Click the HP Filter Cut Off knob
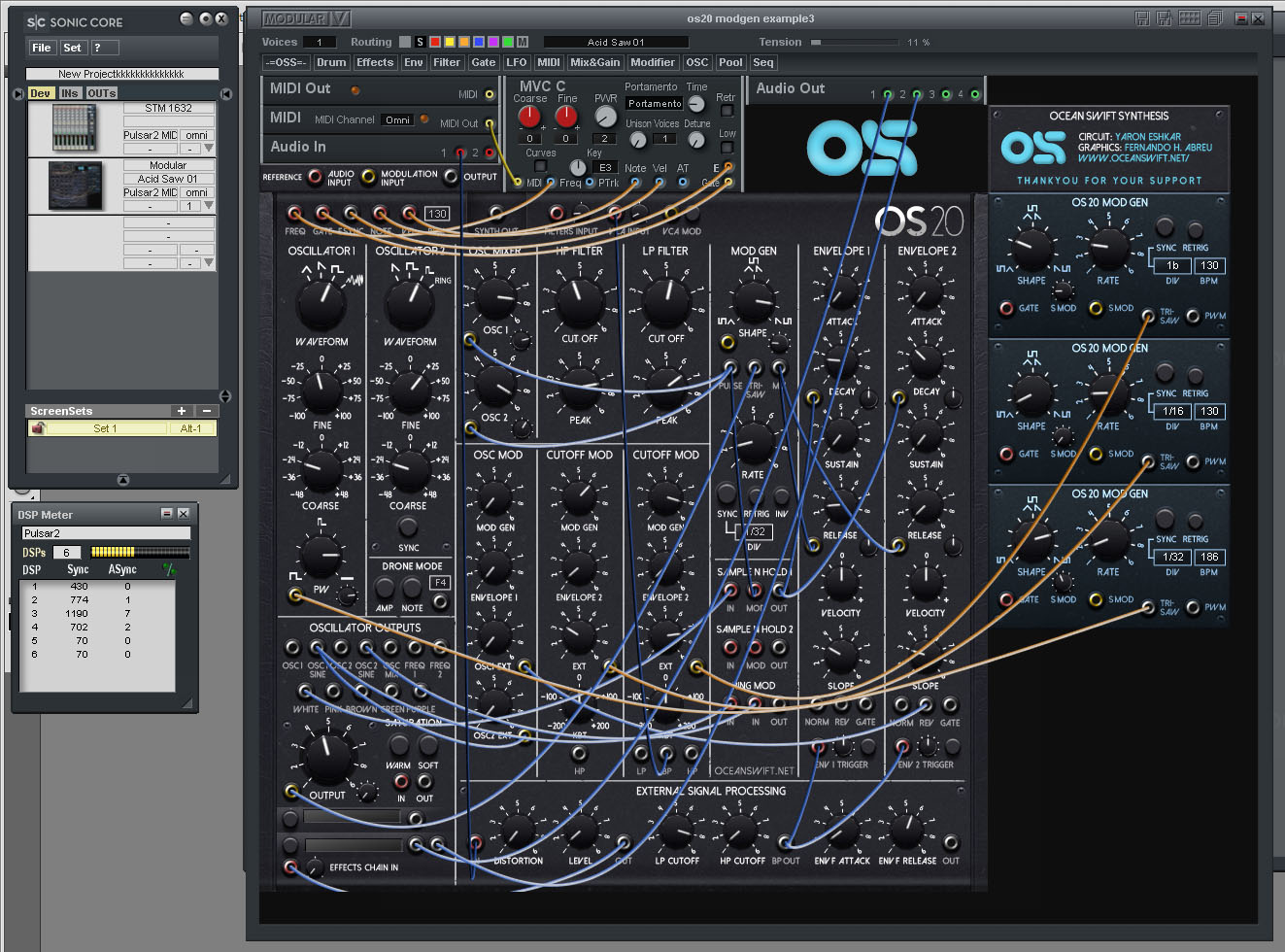The image size is (1285, 952). 580,302
